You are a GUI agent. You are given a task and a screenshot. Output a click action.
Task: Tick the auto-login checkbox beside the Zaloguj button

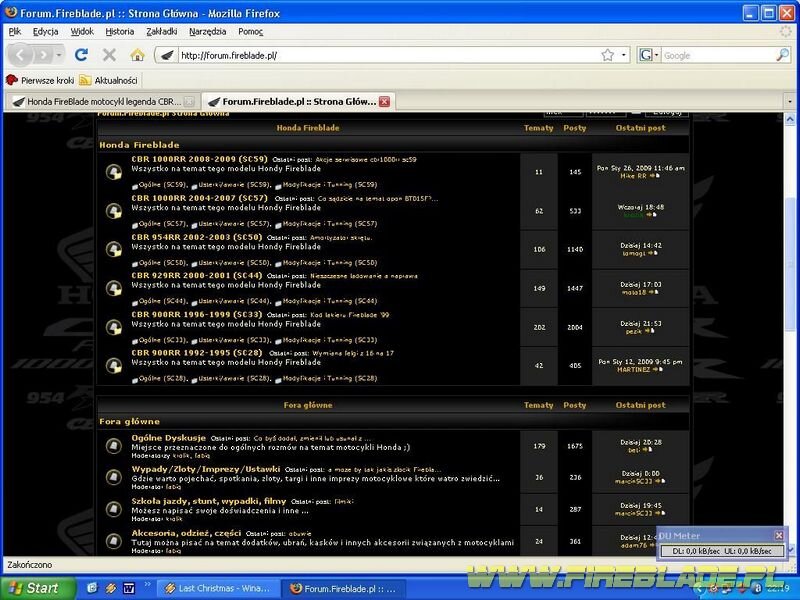tap(637, 113)
